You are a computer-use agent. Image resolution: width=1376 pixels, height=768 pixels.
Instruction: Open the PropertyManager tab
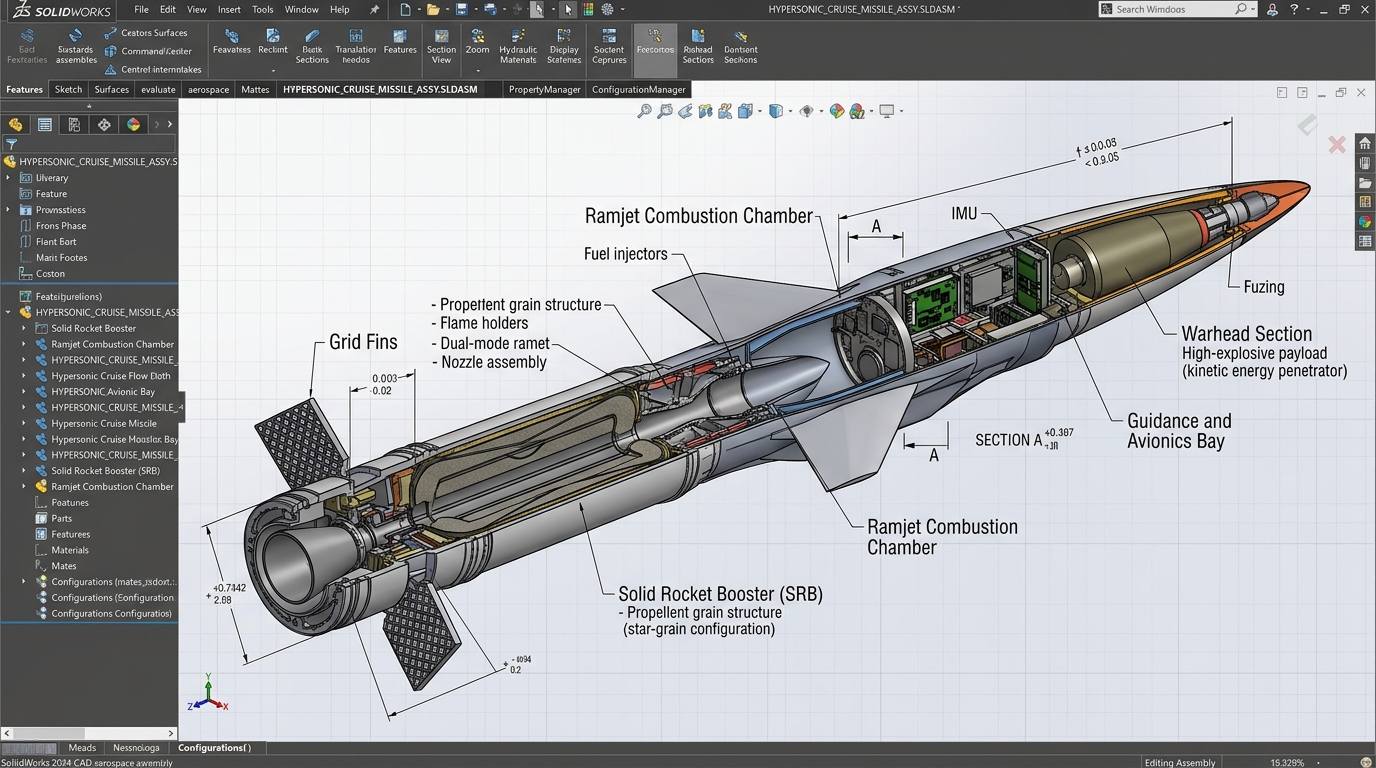pyautogui.click(x=544, y=89)
